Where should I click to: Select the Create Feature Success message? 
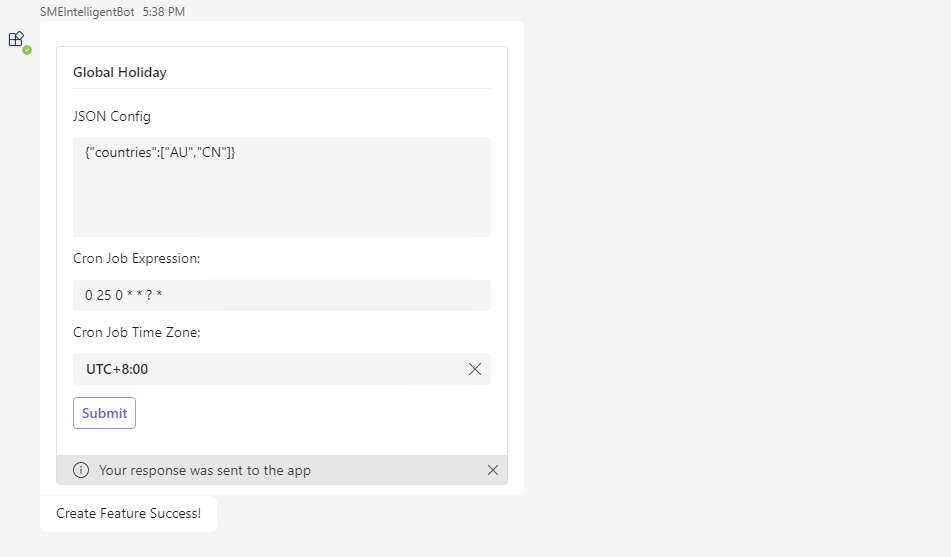[x=129, y=513]
